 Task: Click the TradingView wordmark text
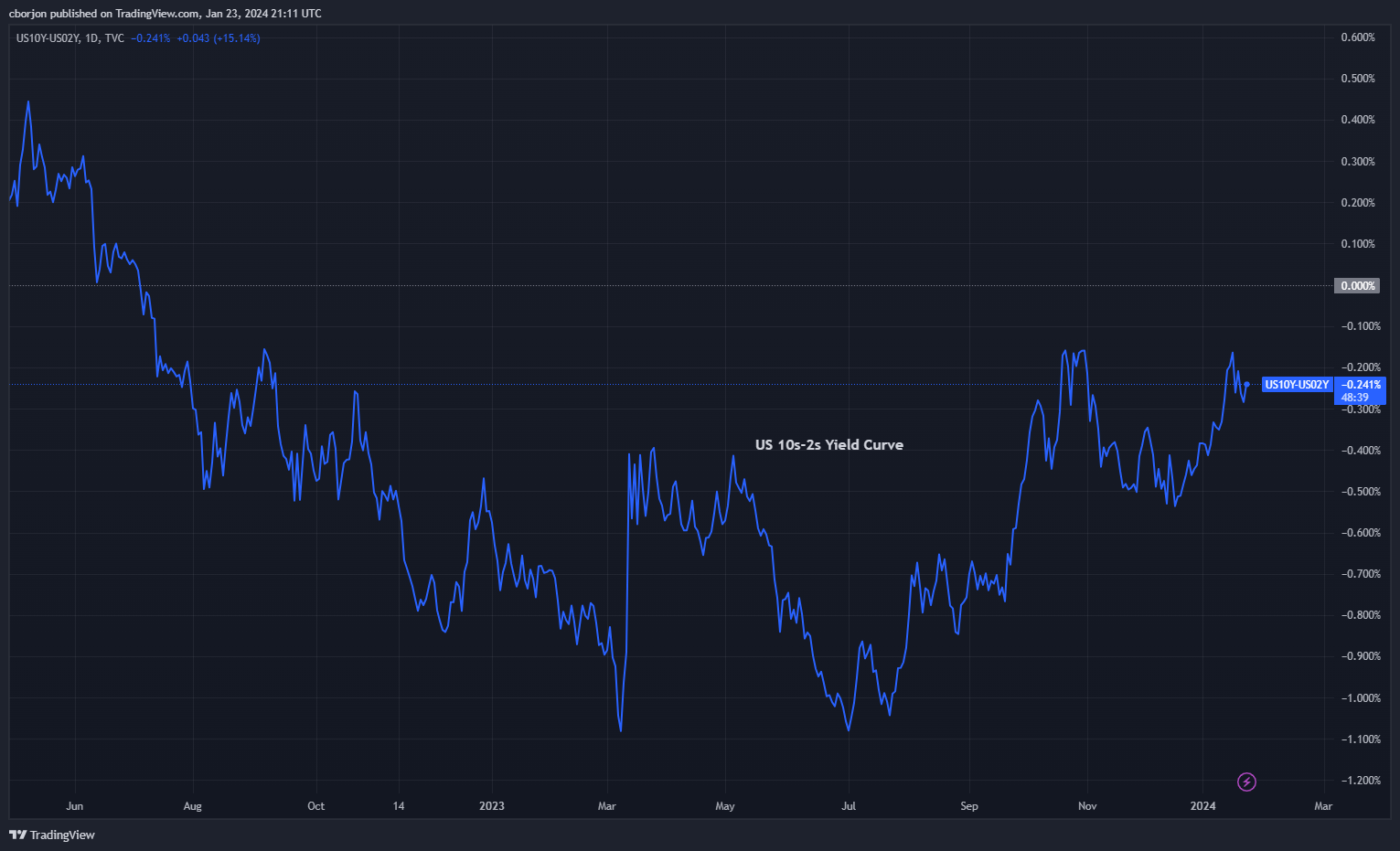[x=62, y=835]
